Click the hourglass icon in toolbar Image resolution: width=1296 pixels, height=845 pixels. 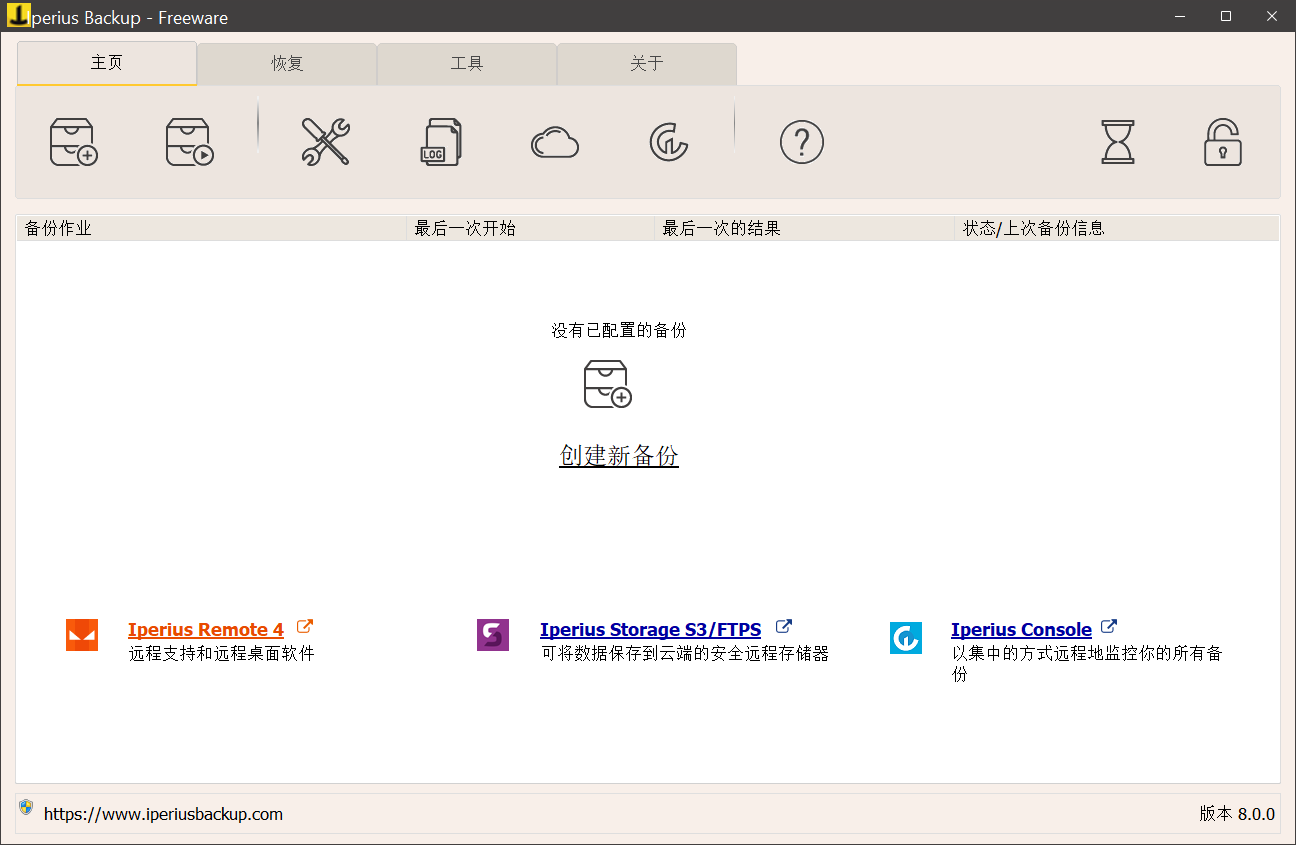[1117, 142]
